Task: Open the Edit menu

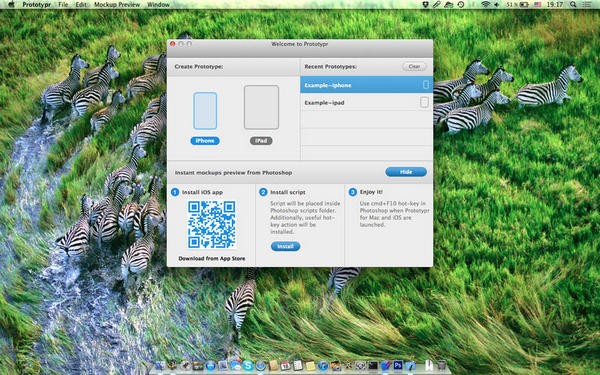Action: tap(81, 5)
